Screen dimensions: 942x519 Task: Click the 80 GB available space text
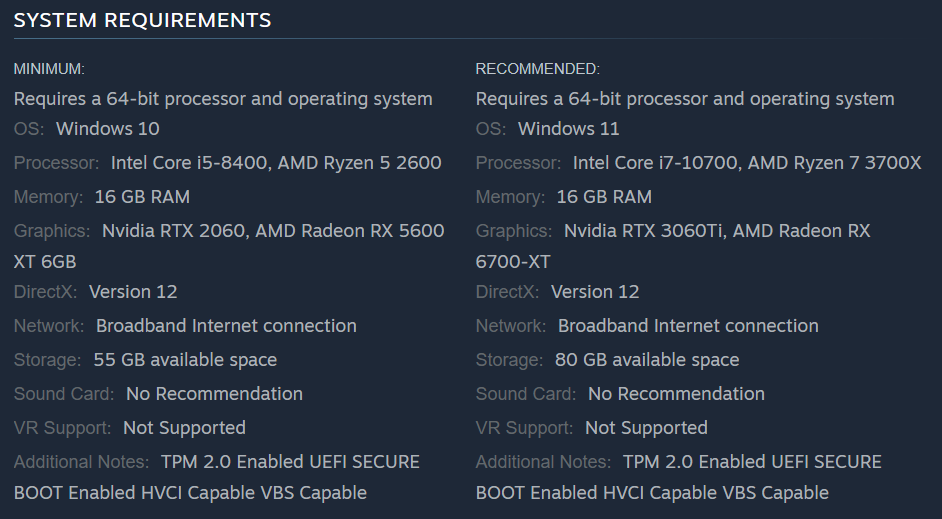point(647,360)
